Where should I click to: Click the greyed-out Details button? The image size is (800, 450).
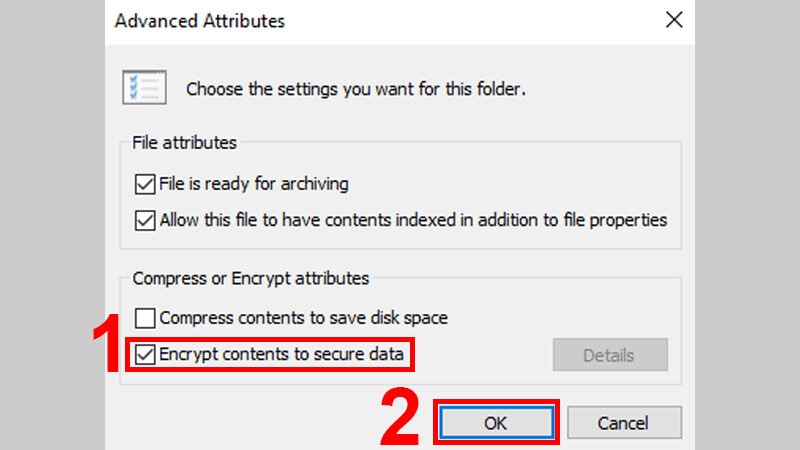(x=609, y=354)
